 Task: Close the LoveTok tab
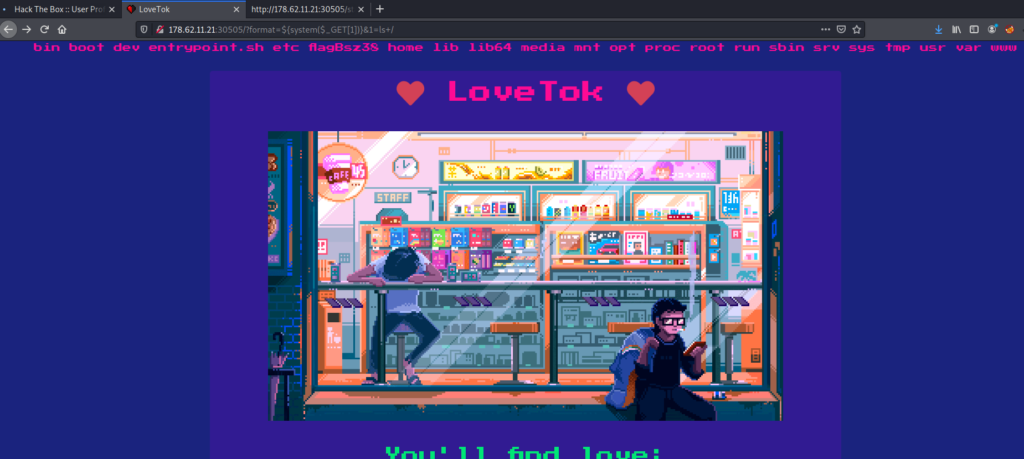[236, 10]
